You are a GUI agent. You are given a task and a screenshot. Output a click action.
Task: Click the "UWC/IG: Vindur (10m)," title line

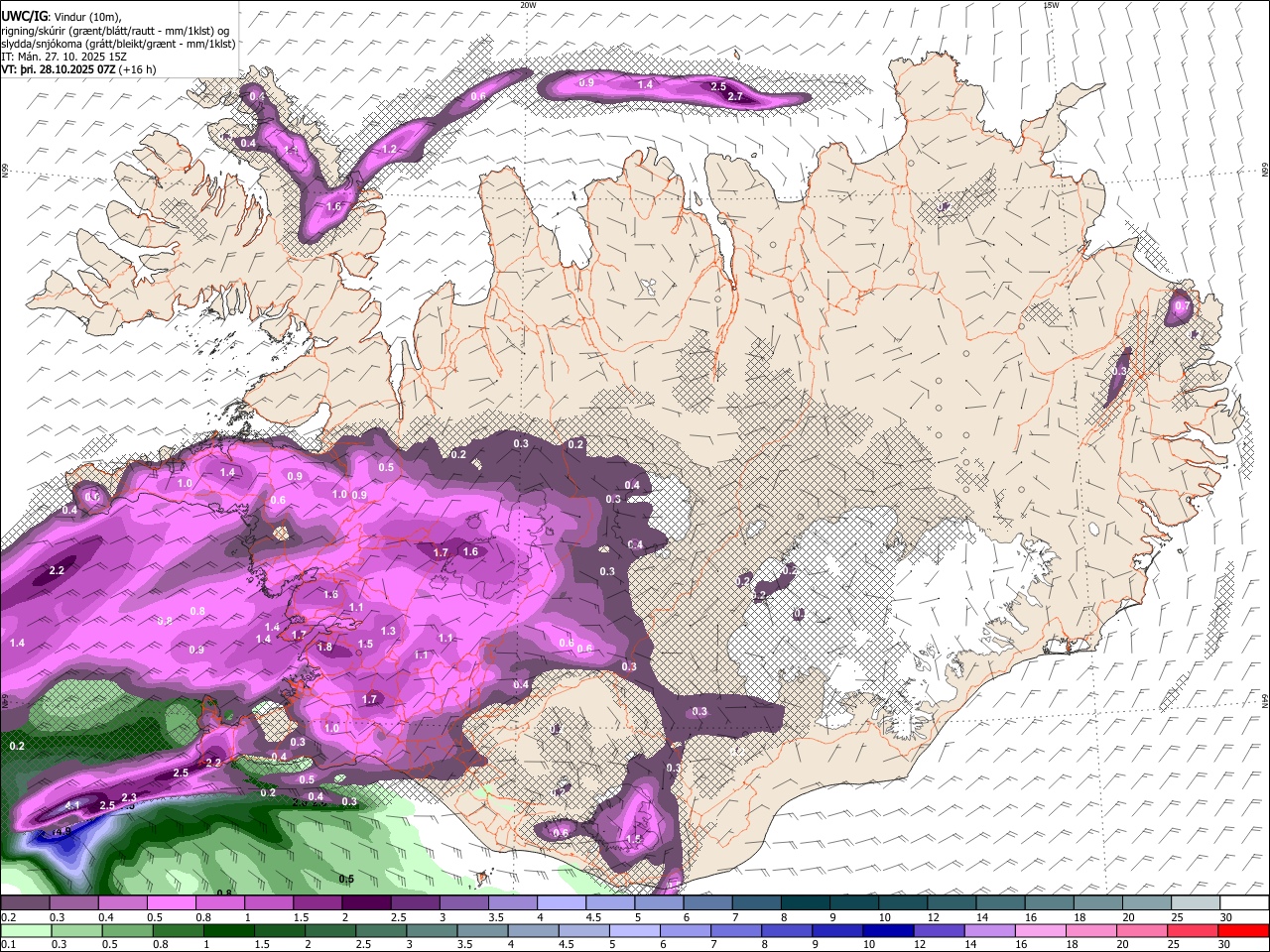(x=62, y=16)
